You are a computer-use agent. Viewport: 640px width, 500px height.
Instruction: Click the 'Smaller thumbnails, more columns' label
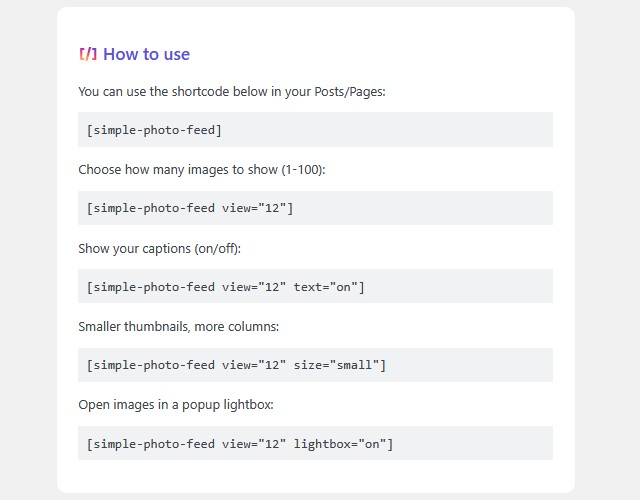178,327
